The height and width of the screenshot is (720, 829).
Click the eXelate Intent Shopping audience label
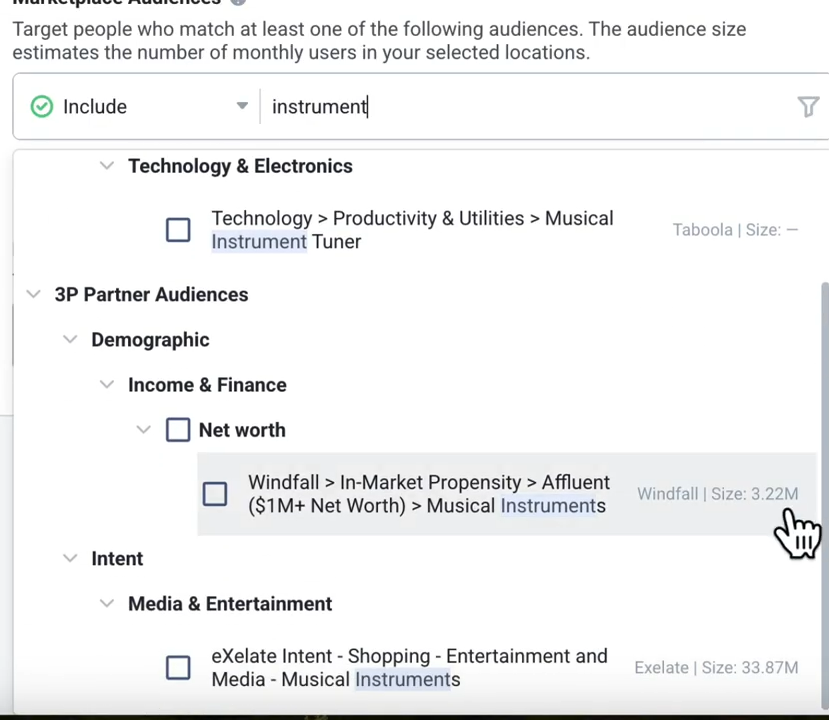409,668
